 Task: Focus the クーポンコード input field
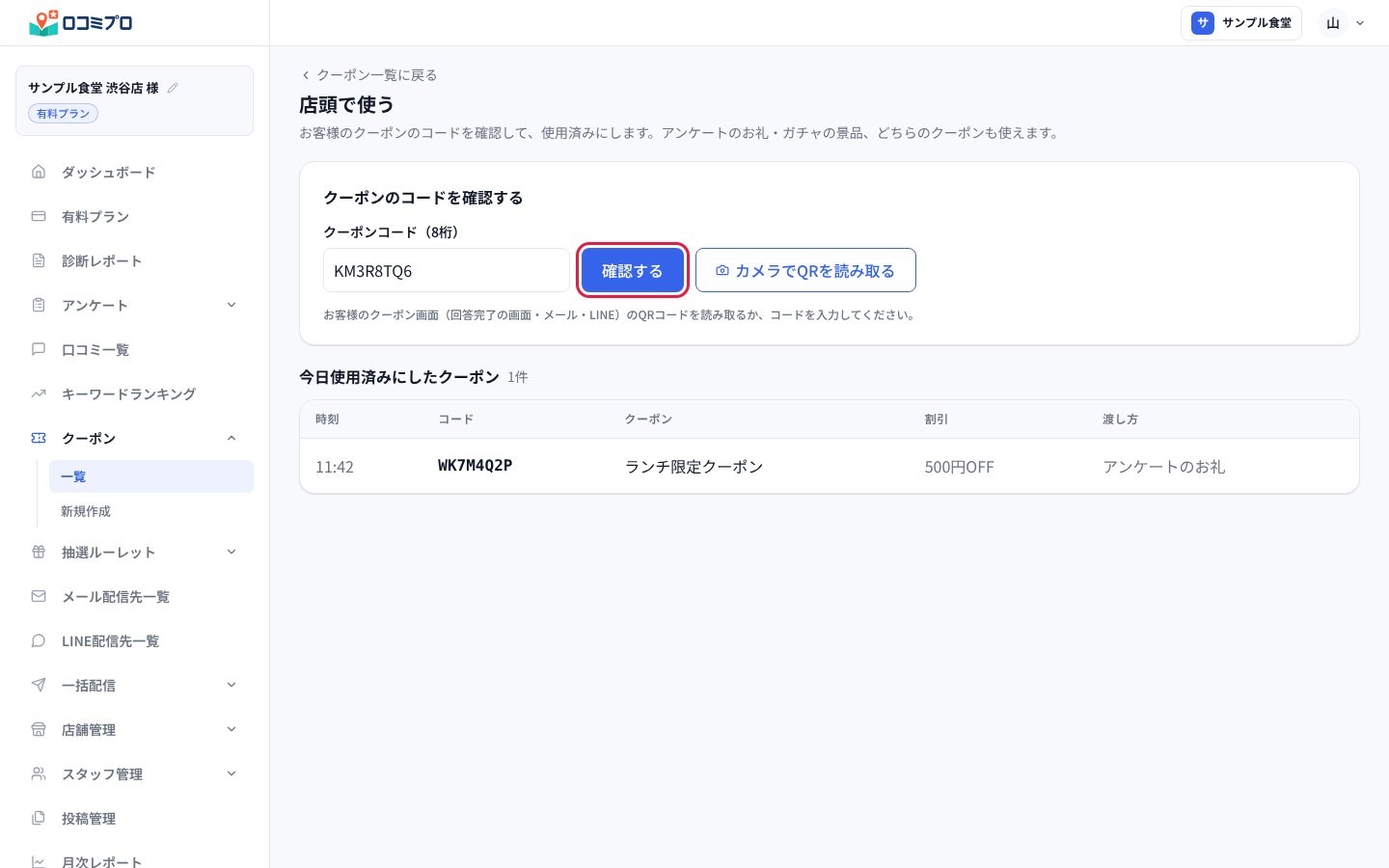pyautogui.click(x=447, y=270)
